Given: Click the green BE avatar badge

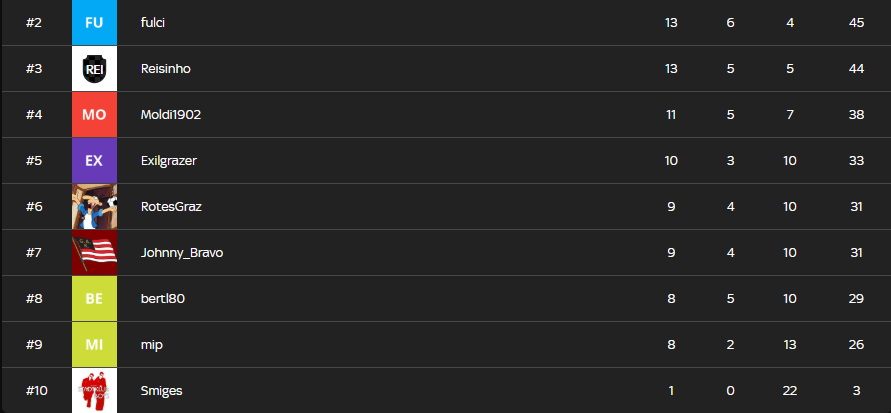Looking at the screenshot, I should pyautogui.click(x=94, y=299).
